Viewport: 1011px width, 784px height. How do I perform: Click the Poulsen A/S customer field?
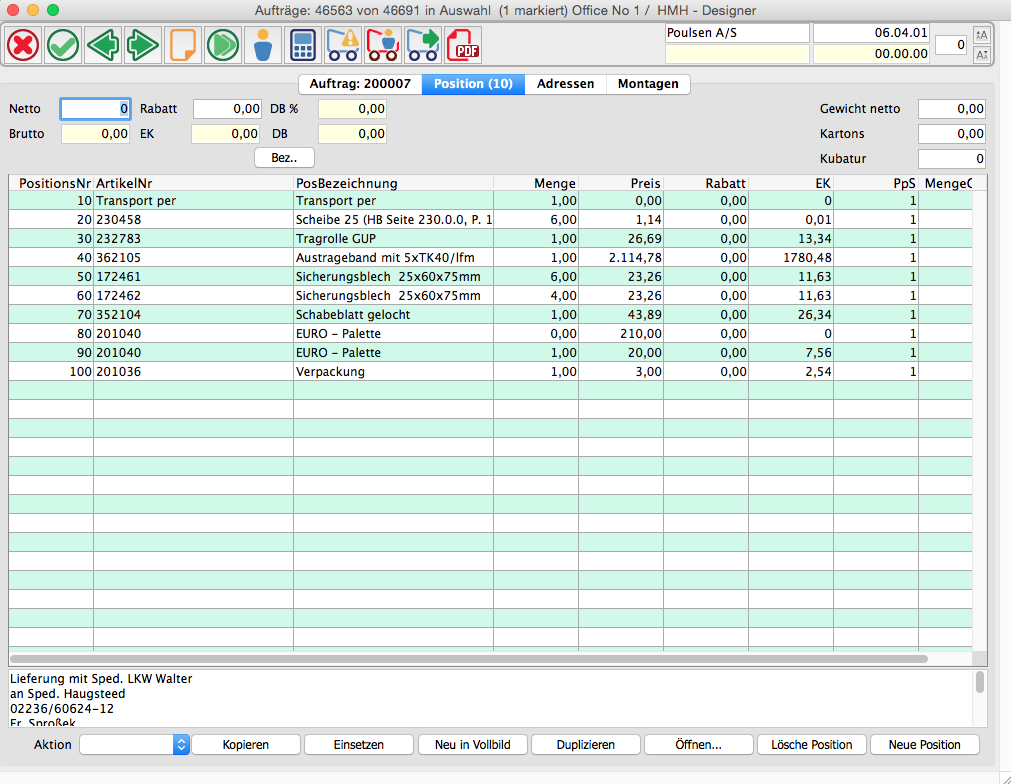click(x=737, y=33)
